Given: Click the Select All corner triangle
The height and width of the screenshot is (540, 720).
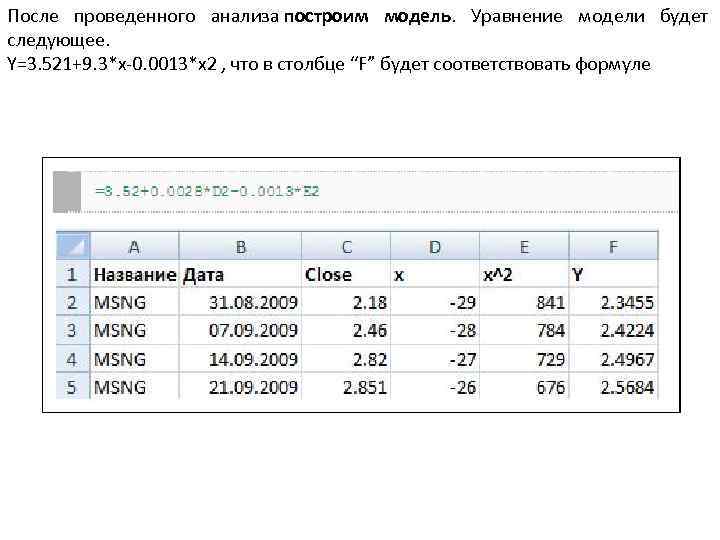Looking at the screenshot, I should pyautogui.click(x=73, y=246).
